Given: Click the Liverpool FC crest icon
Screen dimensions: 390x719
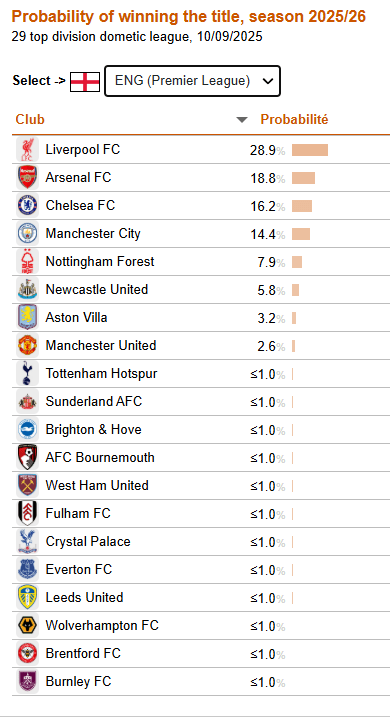Looking at the screenshot, I should 27,149.
